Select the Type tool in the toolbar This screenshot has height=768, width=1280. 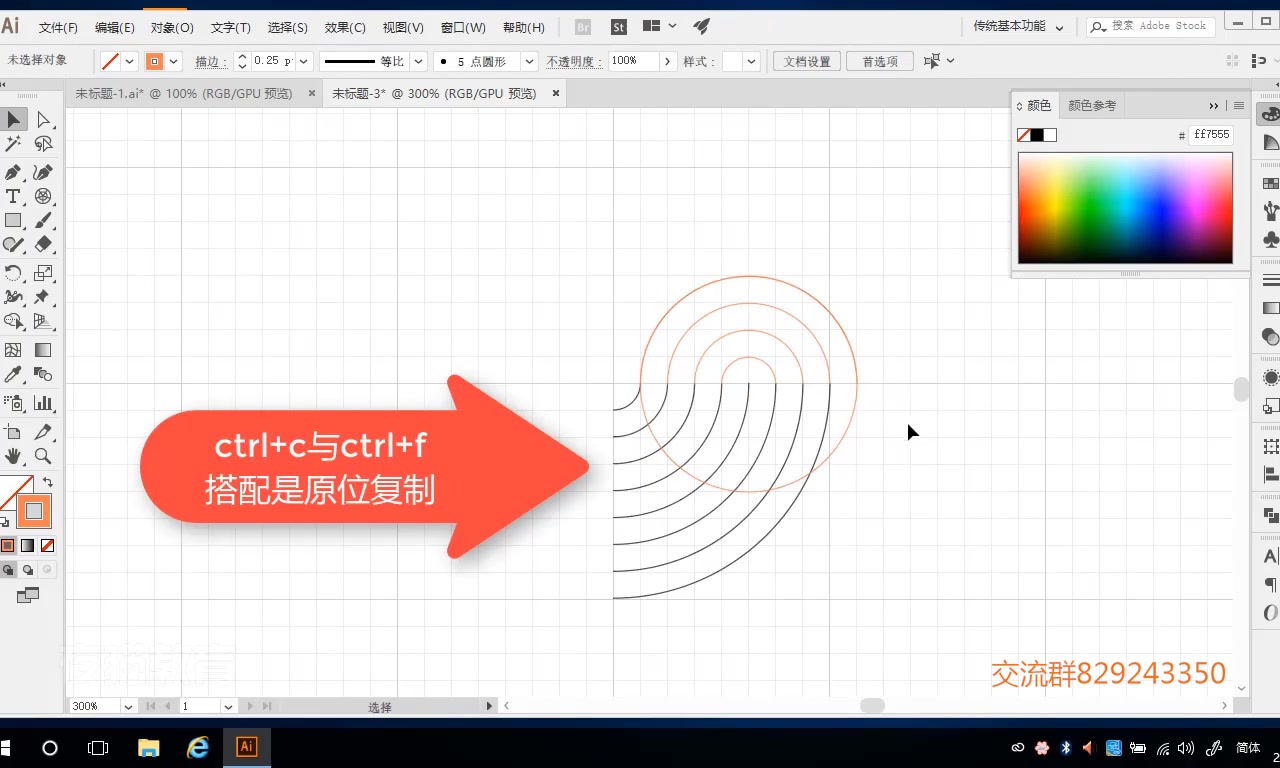[x=14, y=196]
